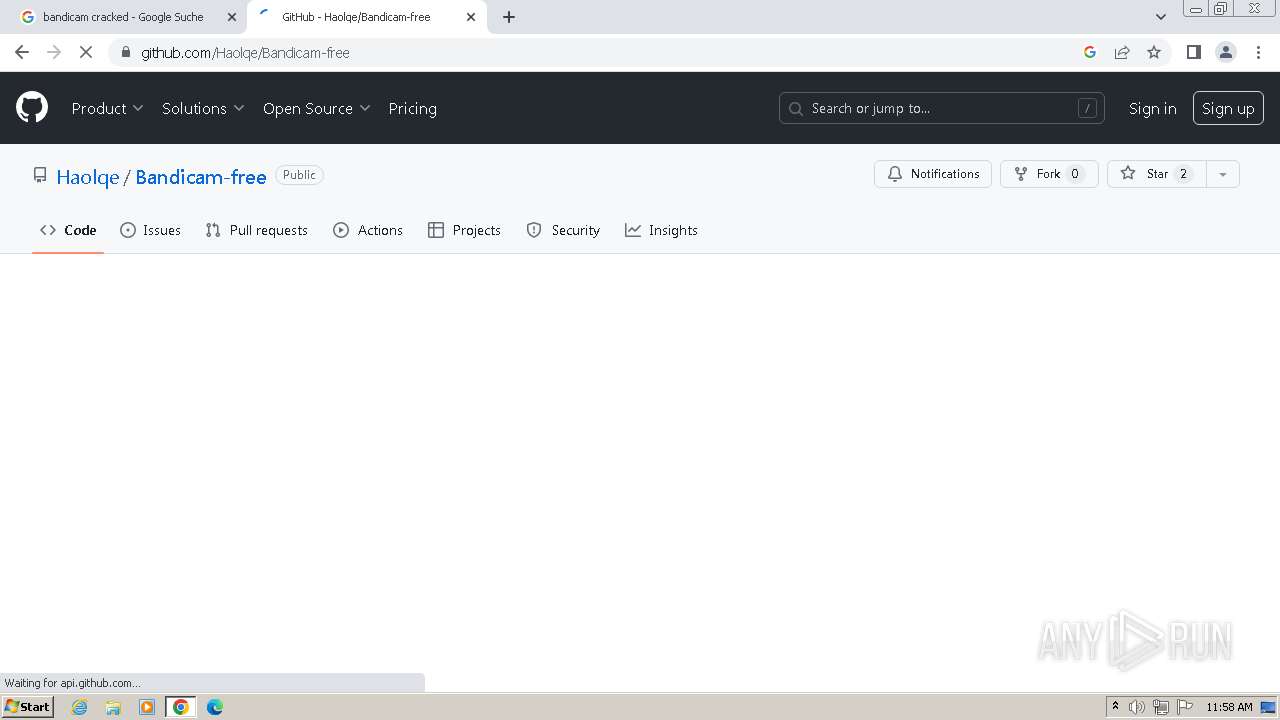The width and height of the screenshot is (1280, 720).
Task: Open the Chrome profile avatar
Action: pos(1226,52)
